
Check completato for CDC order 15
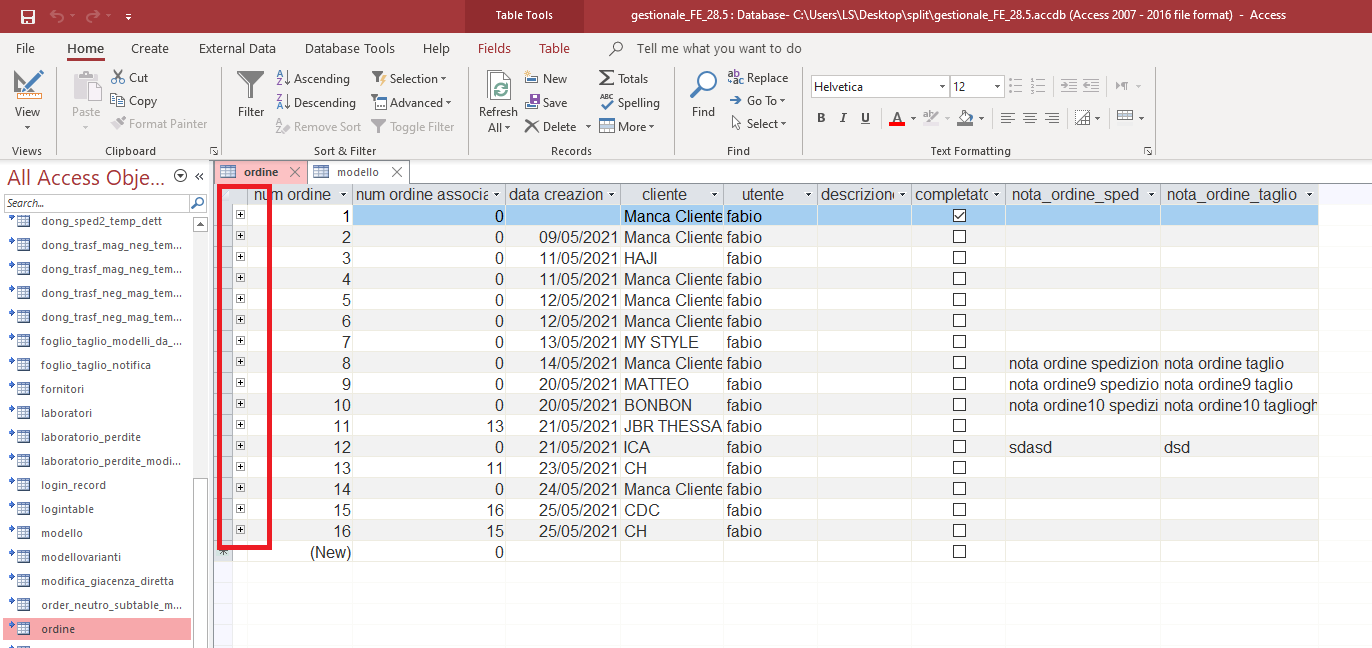tap(959, 510)
